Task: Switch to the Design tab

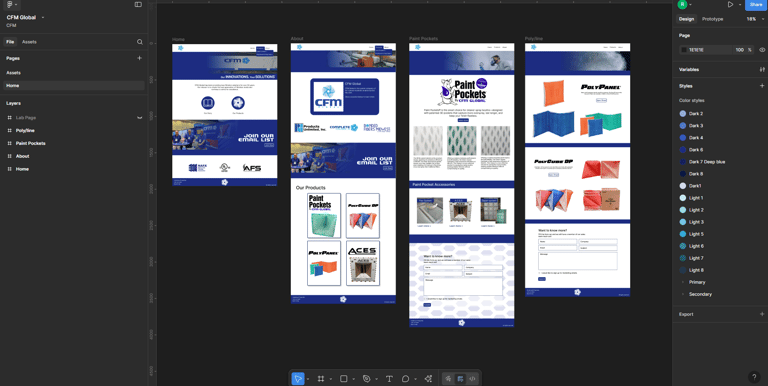Action: tap(686, 19)
